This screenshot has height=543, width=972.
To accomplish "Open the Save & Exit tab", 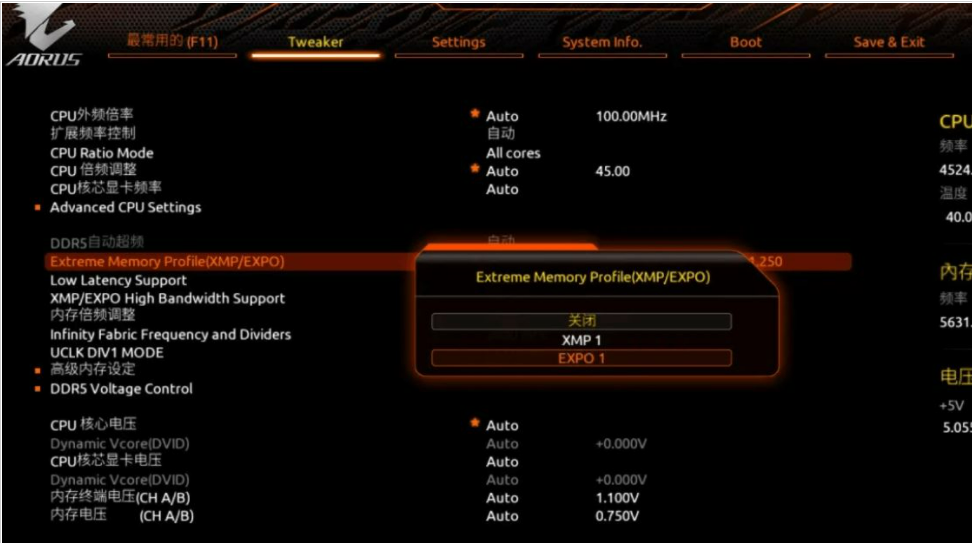I will tap(888, 42).
